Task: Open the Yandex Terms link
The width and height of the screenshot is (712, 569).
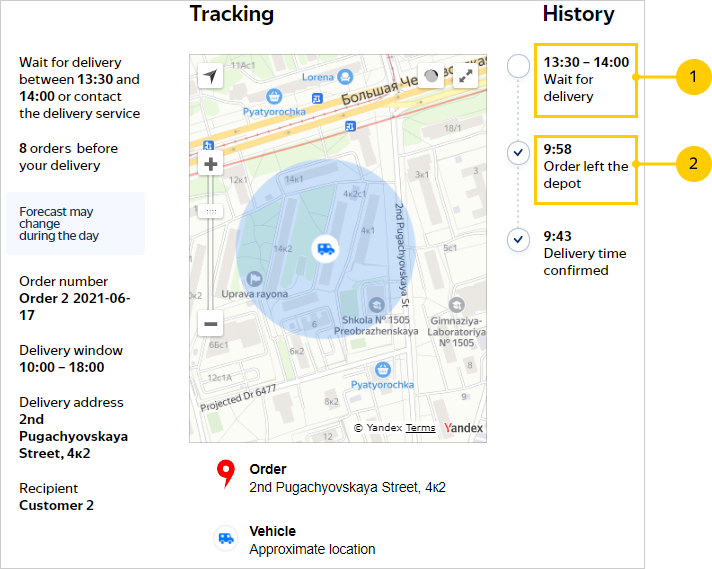Action: 420,428
